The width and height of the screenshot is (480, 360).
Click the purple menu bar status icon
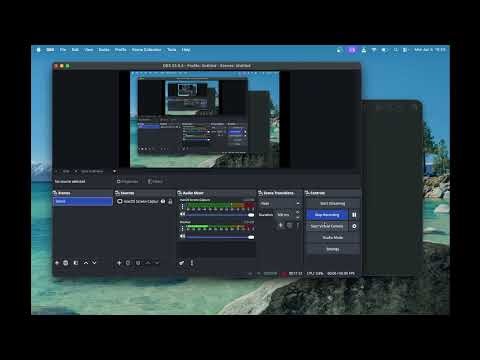(352, 50)
